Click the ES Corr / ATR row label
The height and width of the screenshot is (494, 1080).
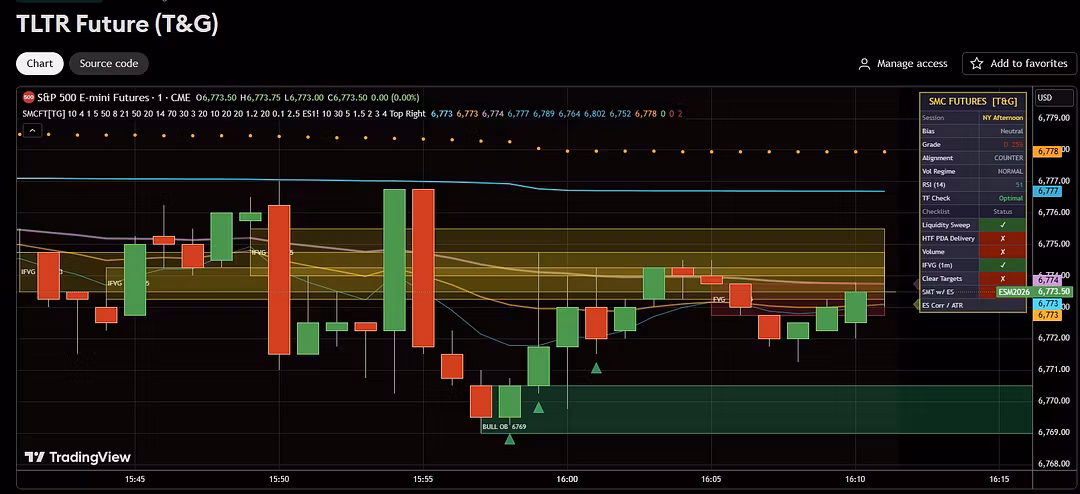coord(942,305)
